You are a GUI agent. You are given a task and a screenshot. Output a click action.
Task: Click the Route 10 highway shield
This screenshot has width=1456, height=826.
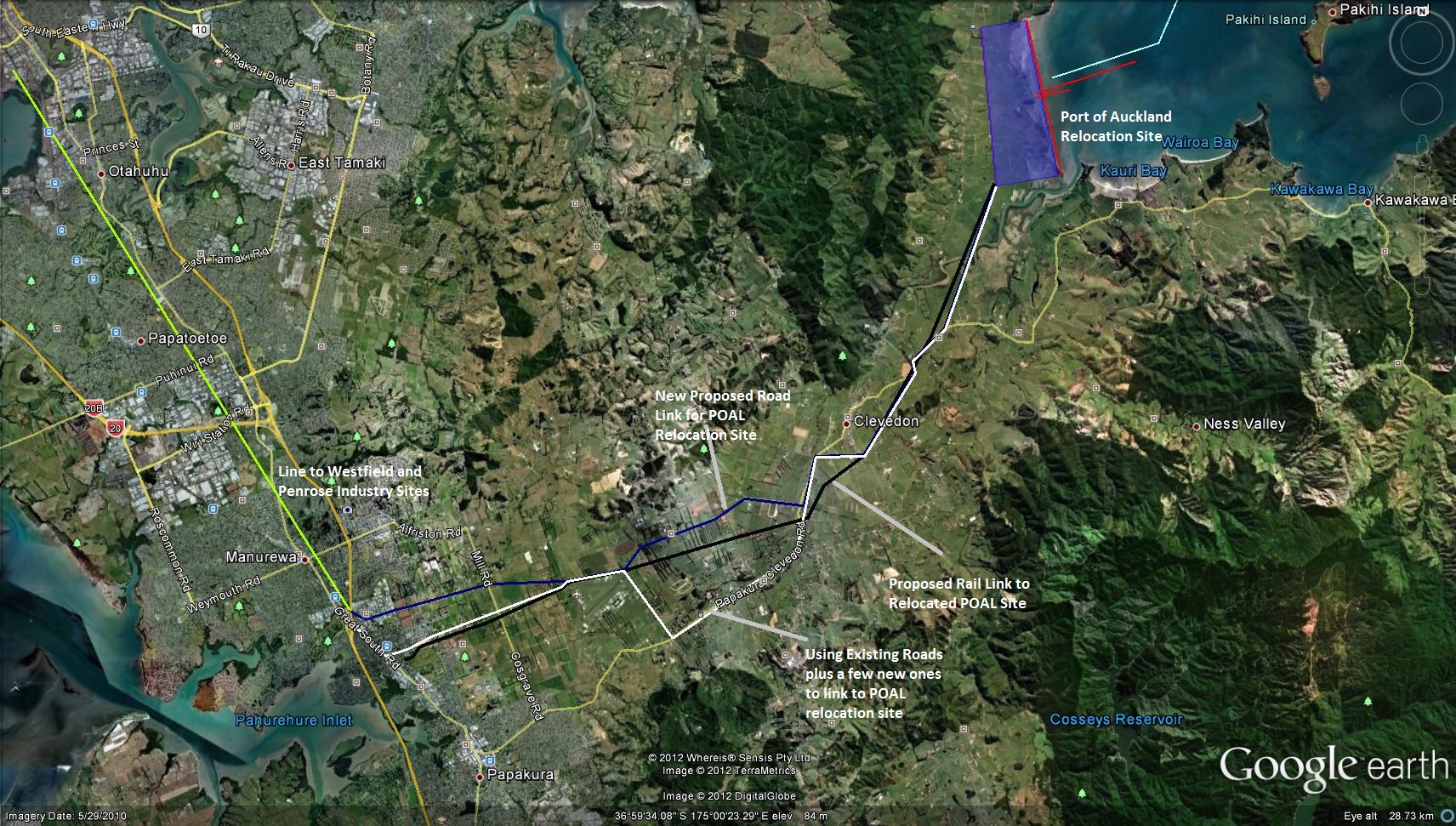pos(200,30)
